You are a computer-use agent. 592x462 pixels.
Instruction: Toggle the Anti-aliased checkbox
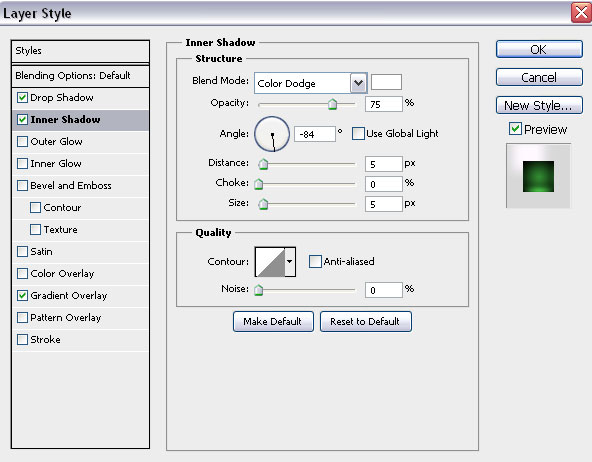(x=315, y=262)
